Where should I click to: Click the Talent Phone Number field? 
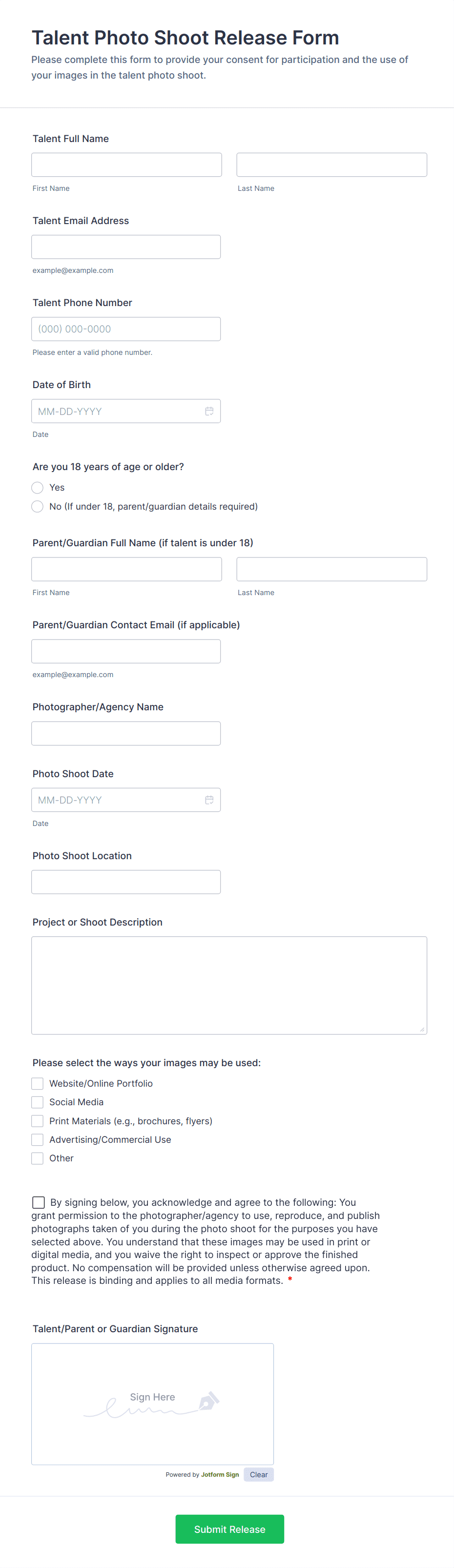click(x=126, y=330)
